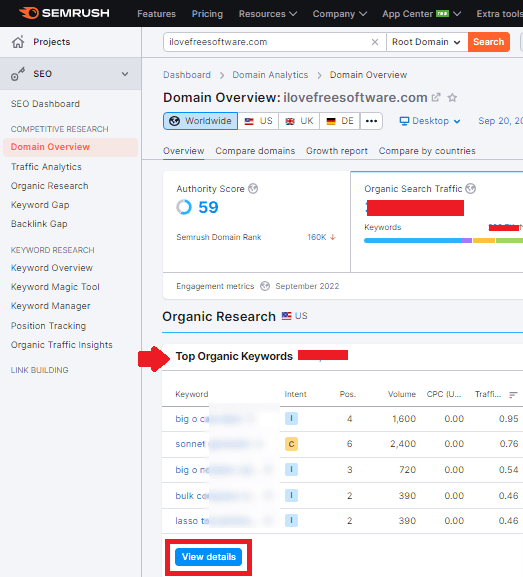
Task: Select the Worldwide database toggle
Action: [x=201, y=121]
